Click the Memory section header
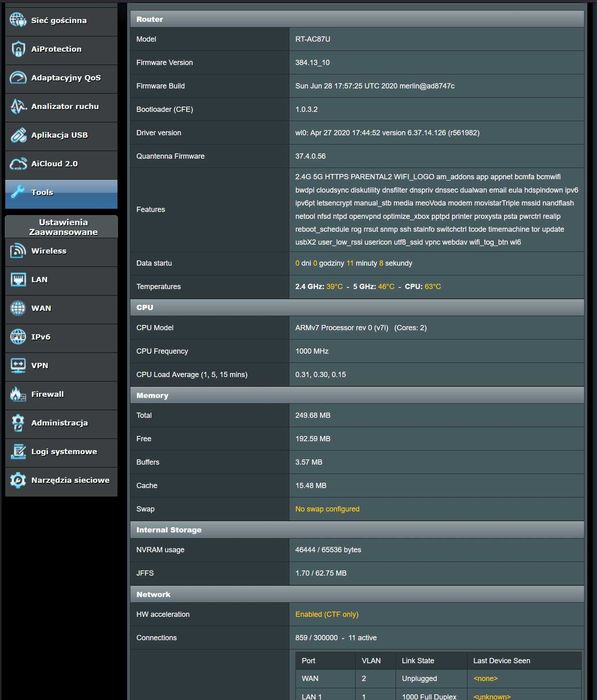This screenshot has height=700, width=597. [357, 396]
